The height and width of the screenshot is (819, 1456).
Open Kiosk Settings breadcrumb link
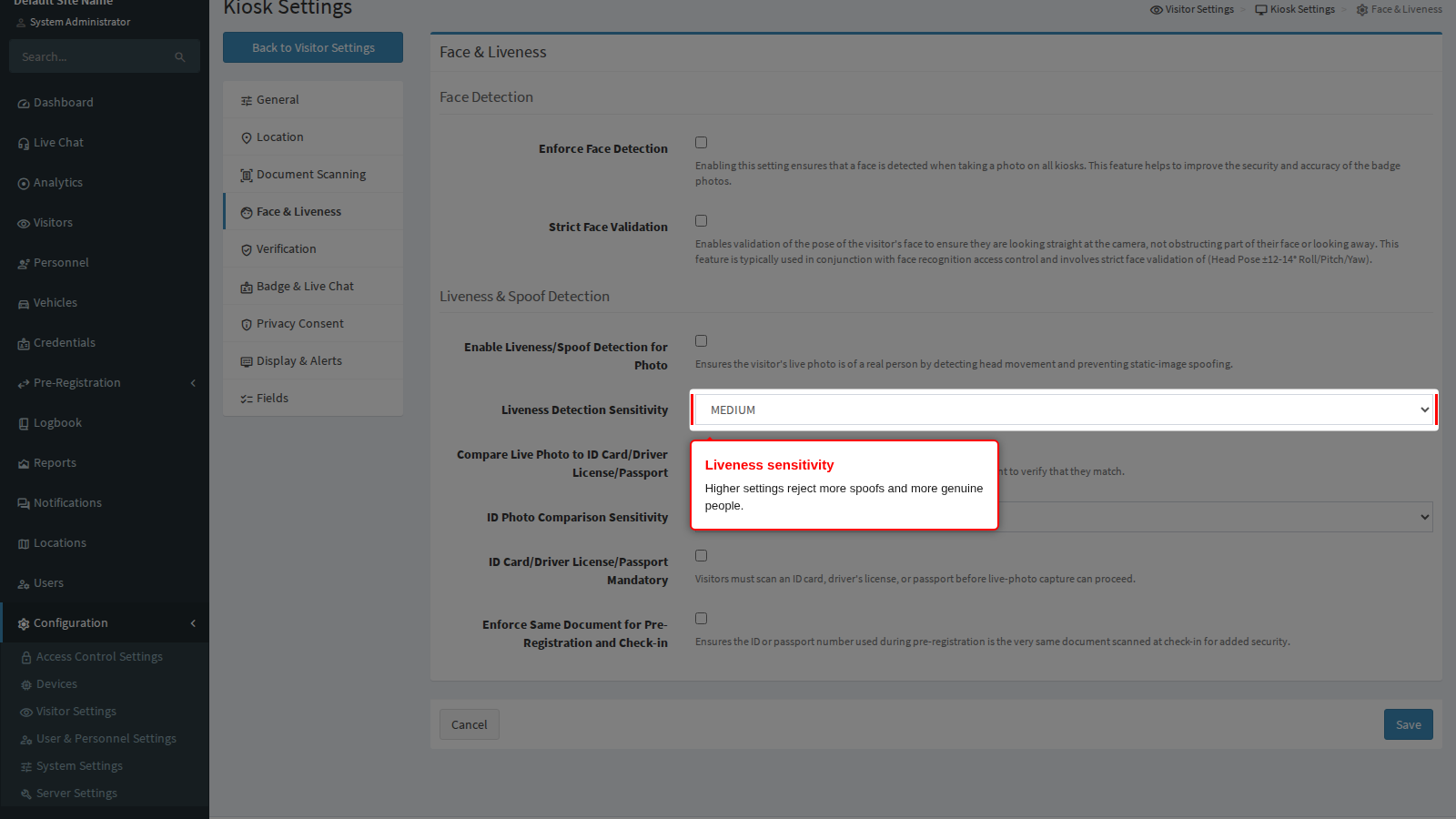(x=1296, y=9)
